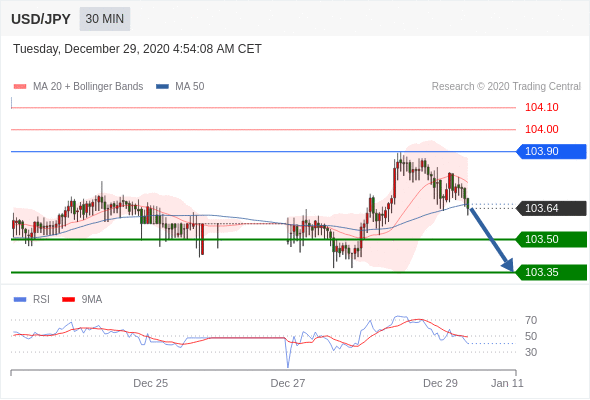Click the 103.50 green support tag
The width and height of the screenshot is (590, 400).
click(x=551, y=239)
